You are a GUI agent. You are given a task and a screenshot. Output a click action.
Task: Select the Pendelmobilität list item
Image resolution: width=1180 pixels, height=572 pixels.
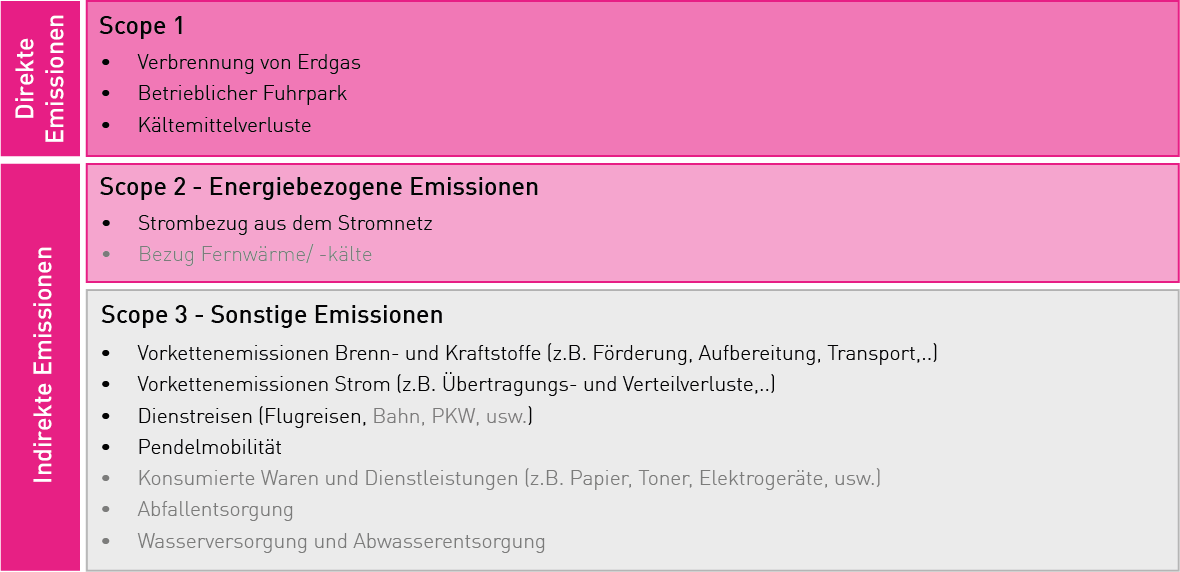[x=210, y=447]
